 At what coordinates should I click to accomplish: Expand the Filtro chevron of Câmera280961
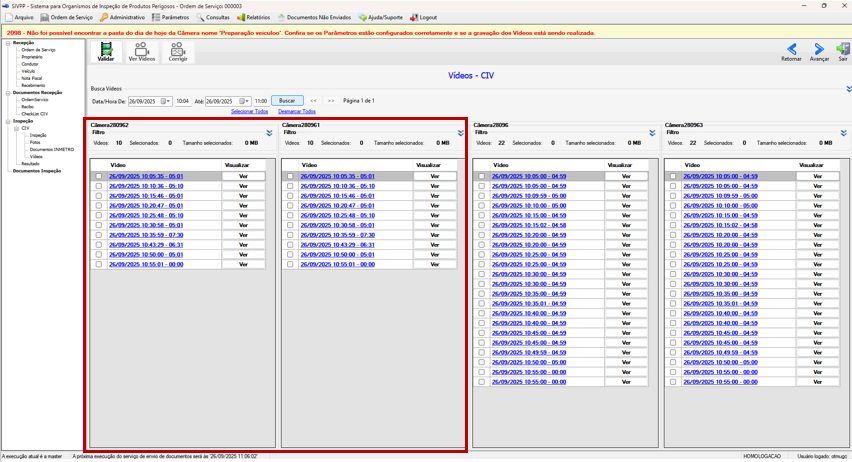click(461, 133)
